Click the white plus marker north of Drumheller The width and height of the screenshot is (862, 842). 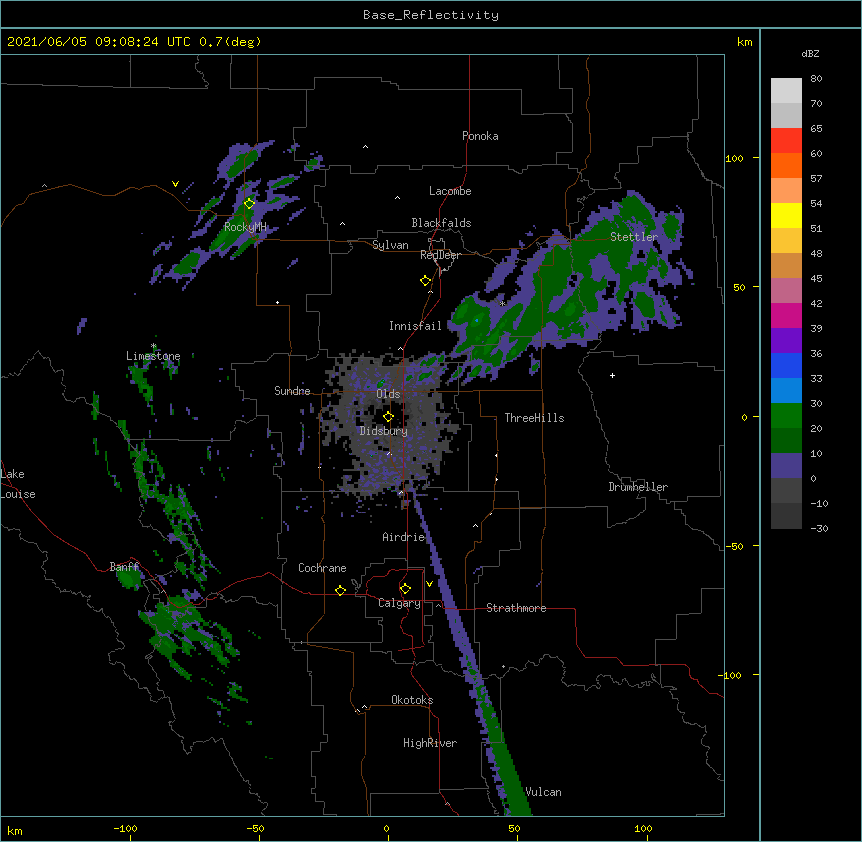point(612,375)
